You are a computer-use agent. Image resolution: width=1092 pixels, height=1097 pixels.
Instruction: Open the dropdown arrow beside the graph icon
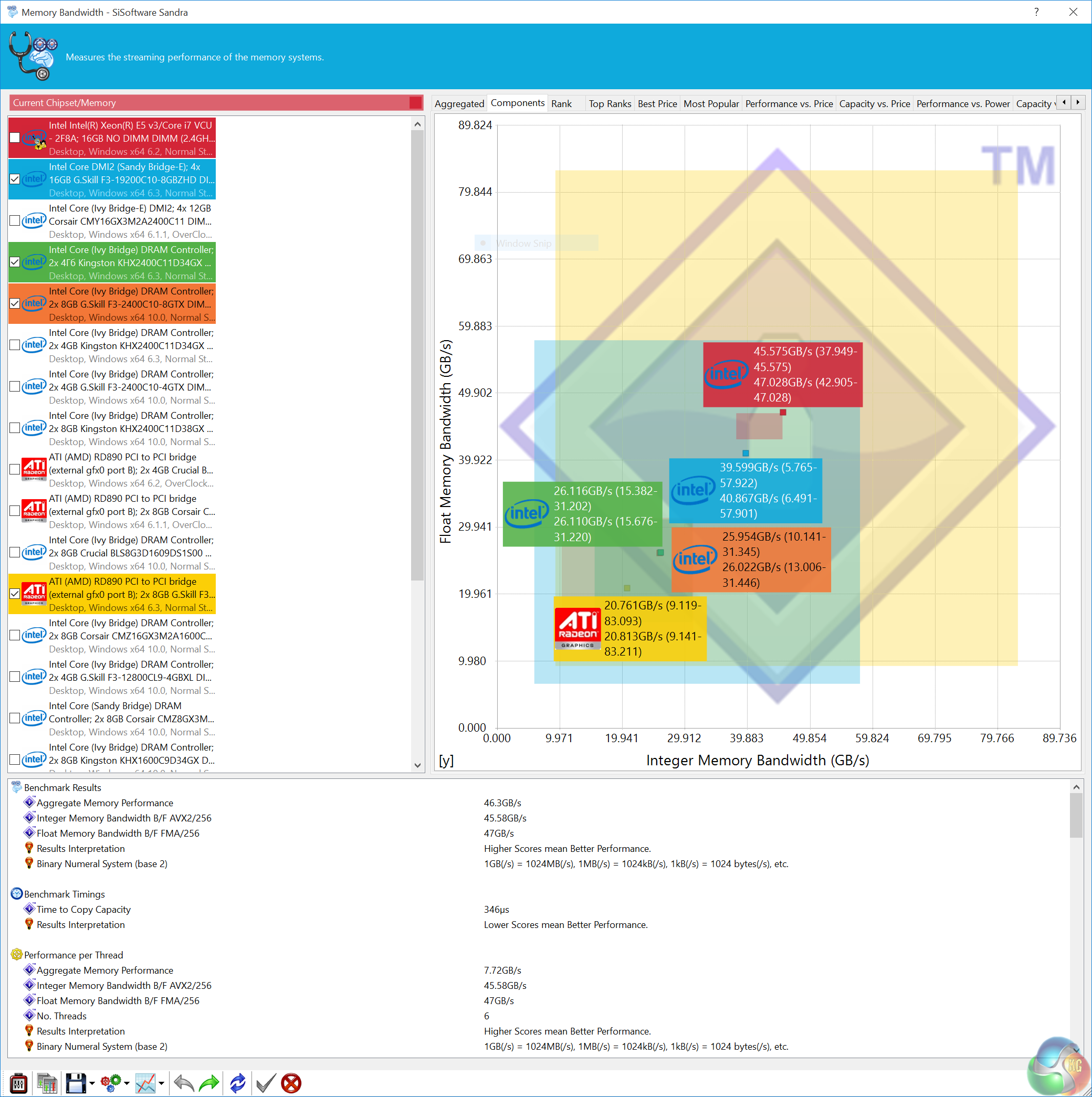(x=161, y=1083)
